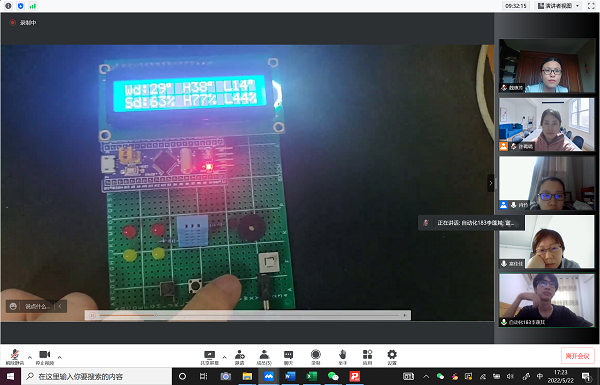Select the top participant video thumbnail
600x385 pixels.
click(547, 65)
